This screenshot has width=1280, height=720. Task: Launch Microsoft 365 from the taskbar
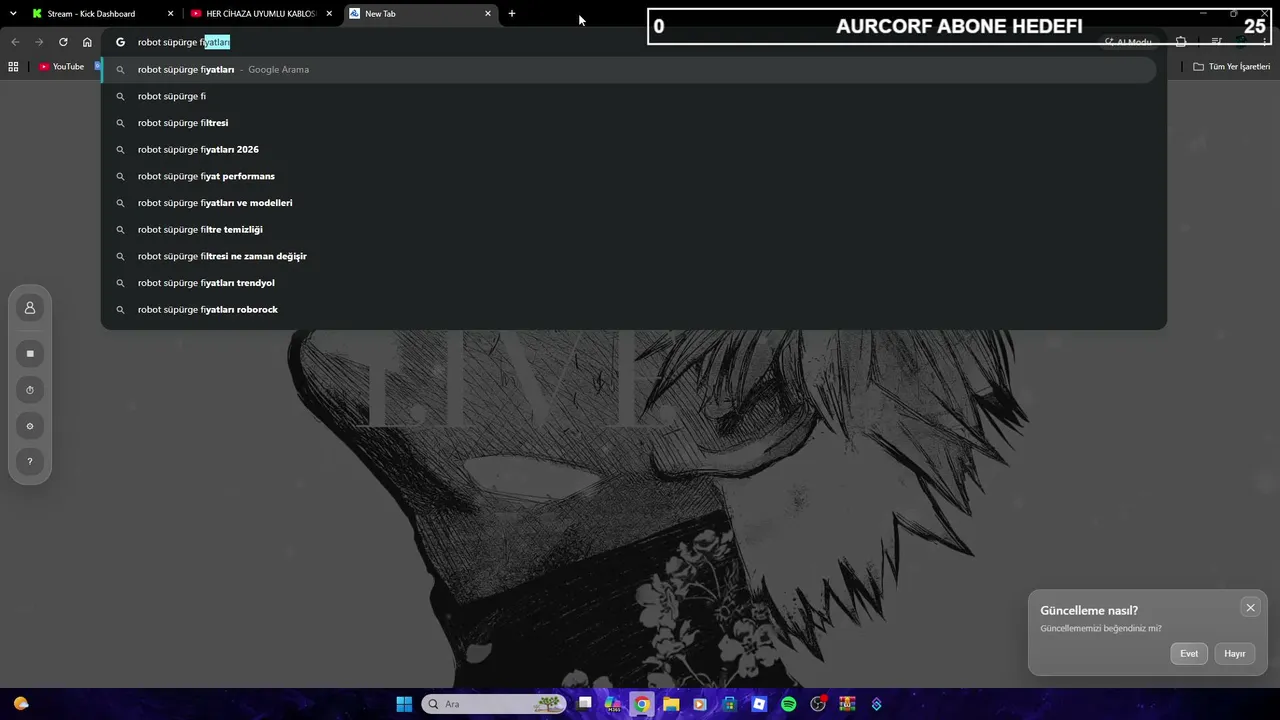613,704
